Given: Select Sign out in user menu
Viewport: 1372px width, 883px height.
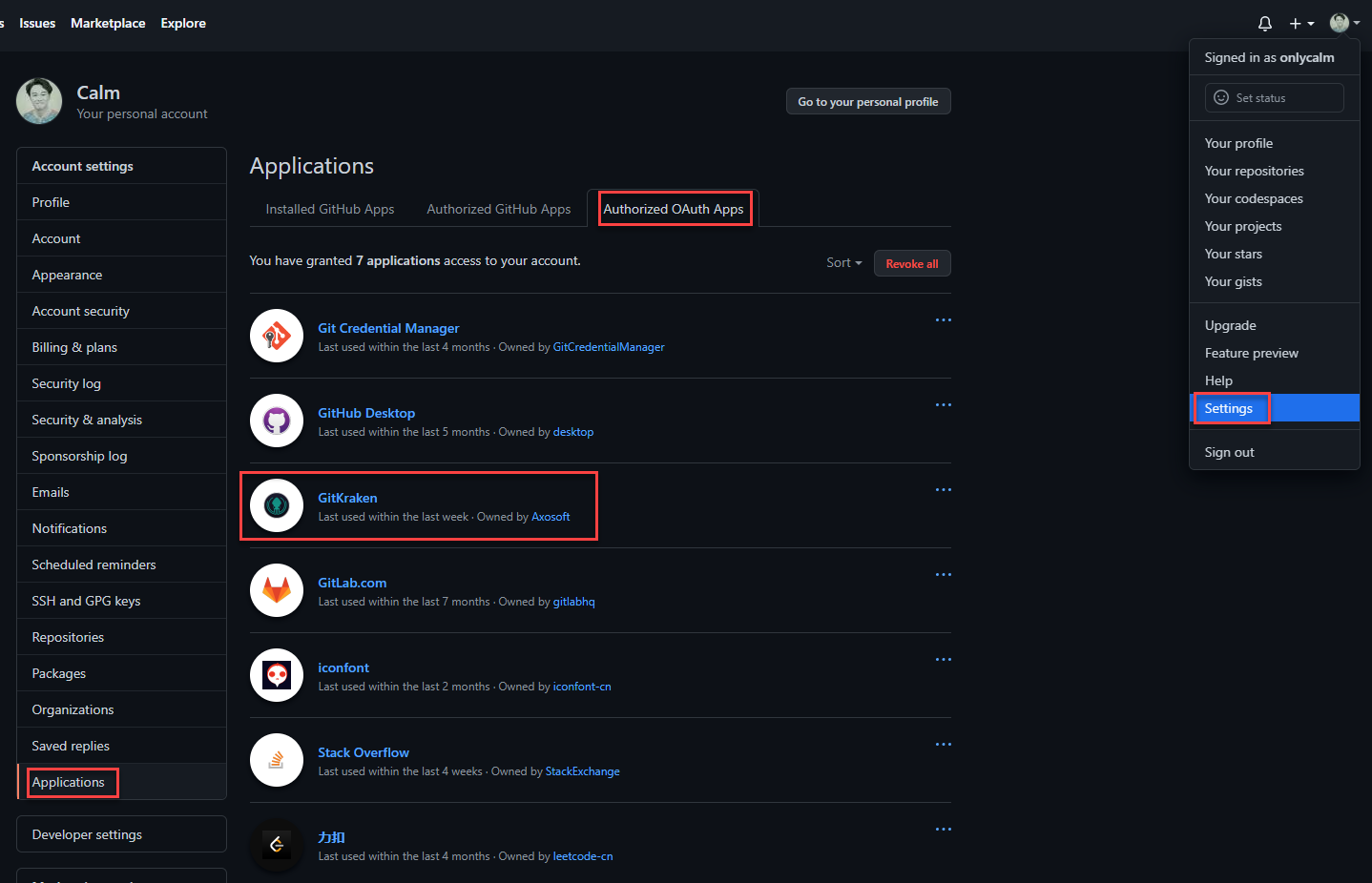Looking at the screenshot, I should tap(1274, 452).
